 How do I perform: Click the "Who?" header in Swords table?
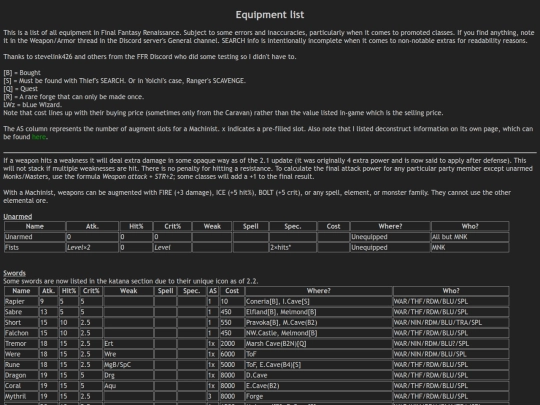pyautogui.click(x=451, y=291)
